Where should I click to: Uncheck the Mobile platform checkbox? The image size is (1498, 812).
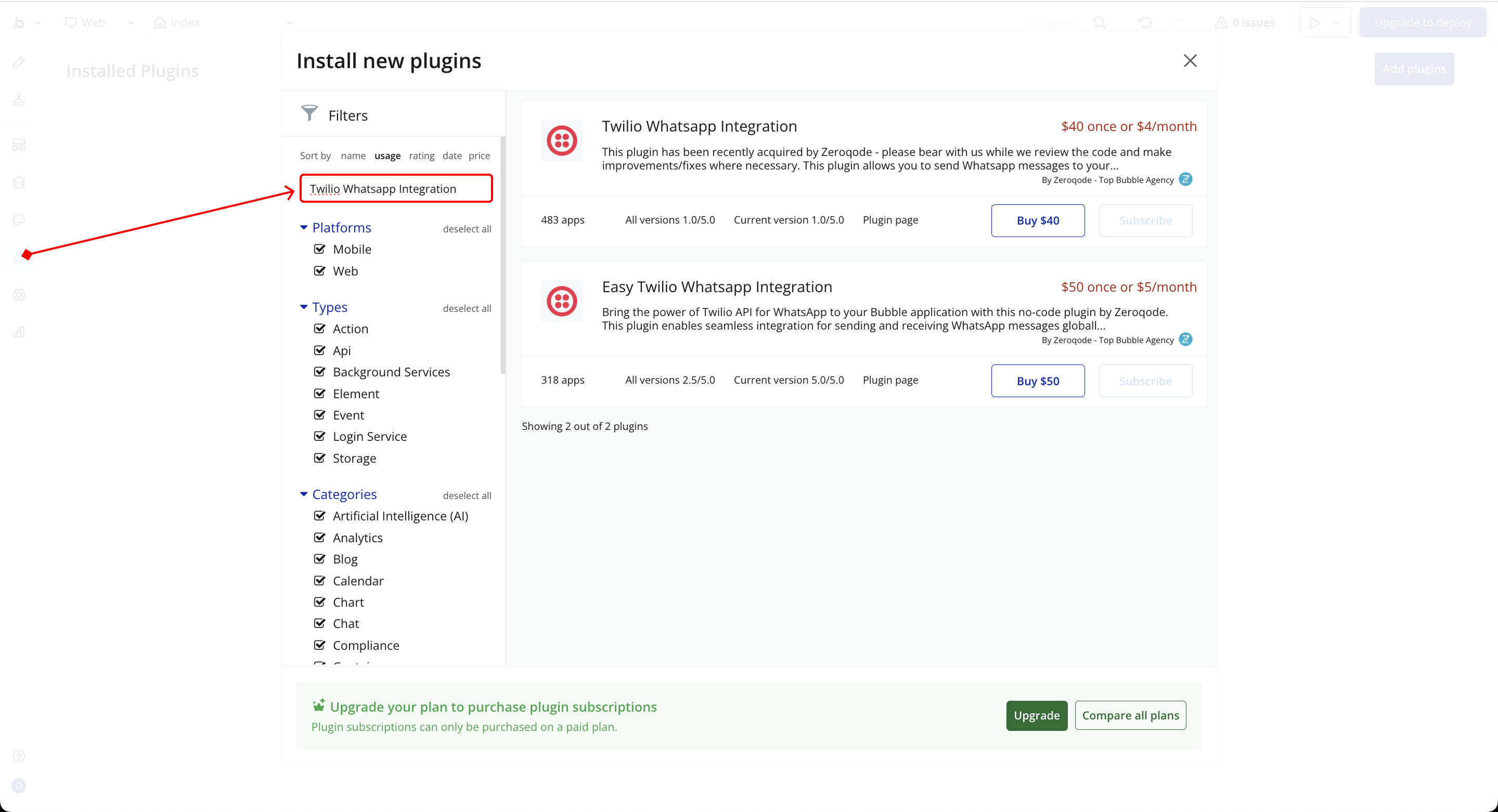click(x=319, y=250)
